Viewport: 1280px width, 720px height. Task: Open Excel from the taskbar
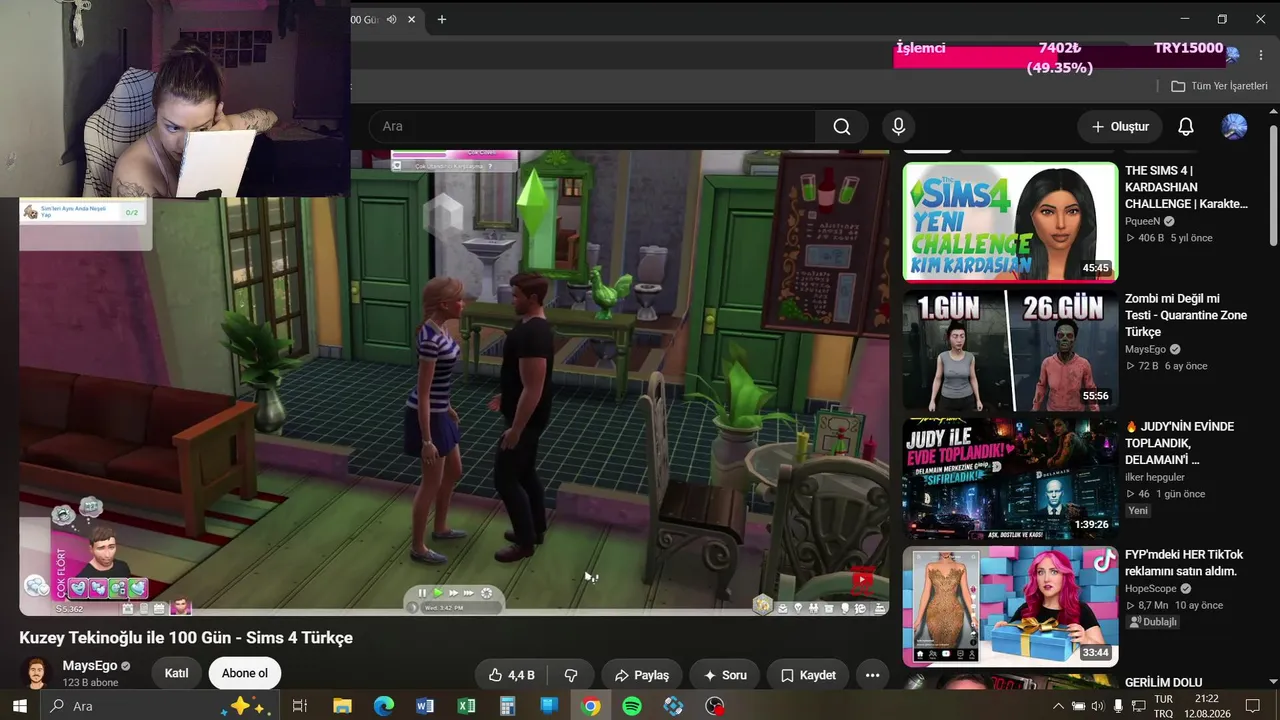point(466,706)
